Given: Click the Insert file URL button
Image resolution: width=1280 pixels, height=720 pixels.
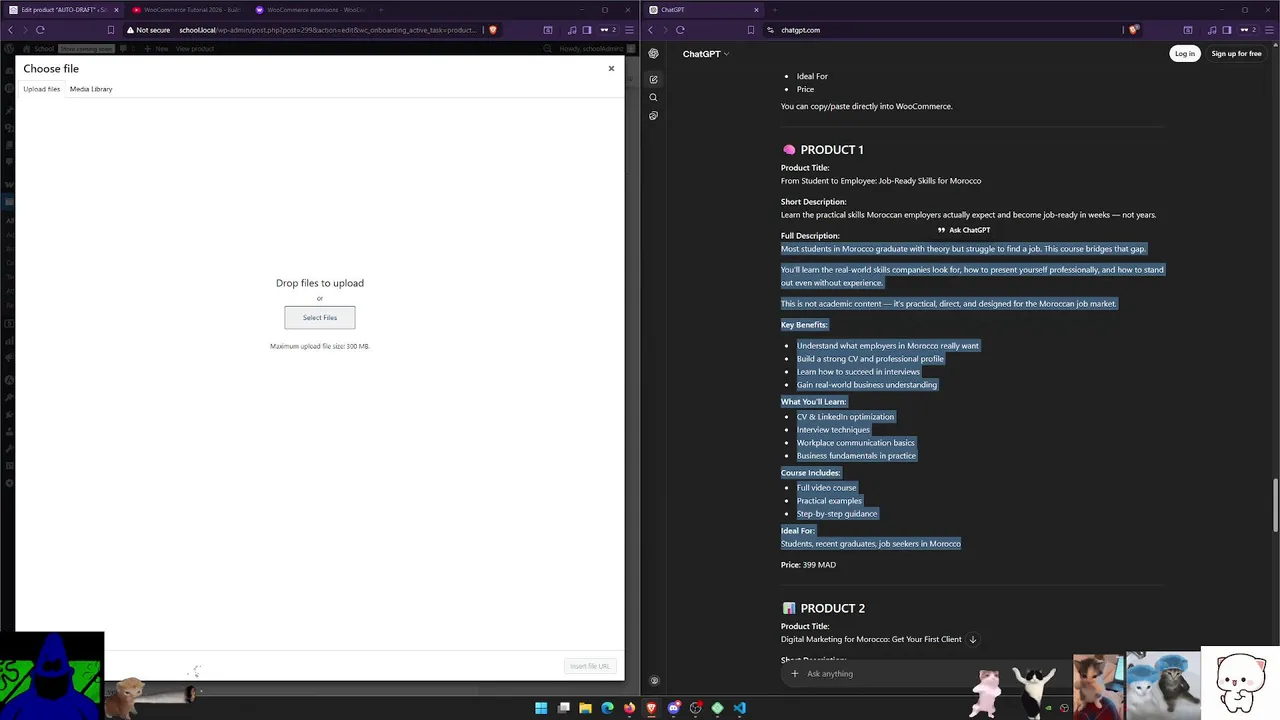Looking at the screenshot, I should [x=590, y=666].
